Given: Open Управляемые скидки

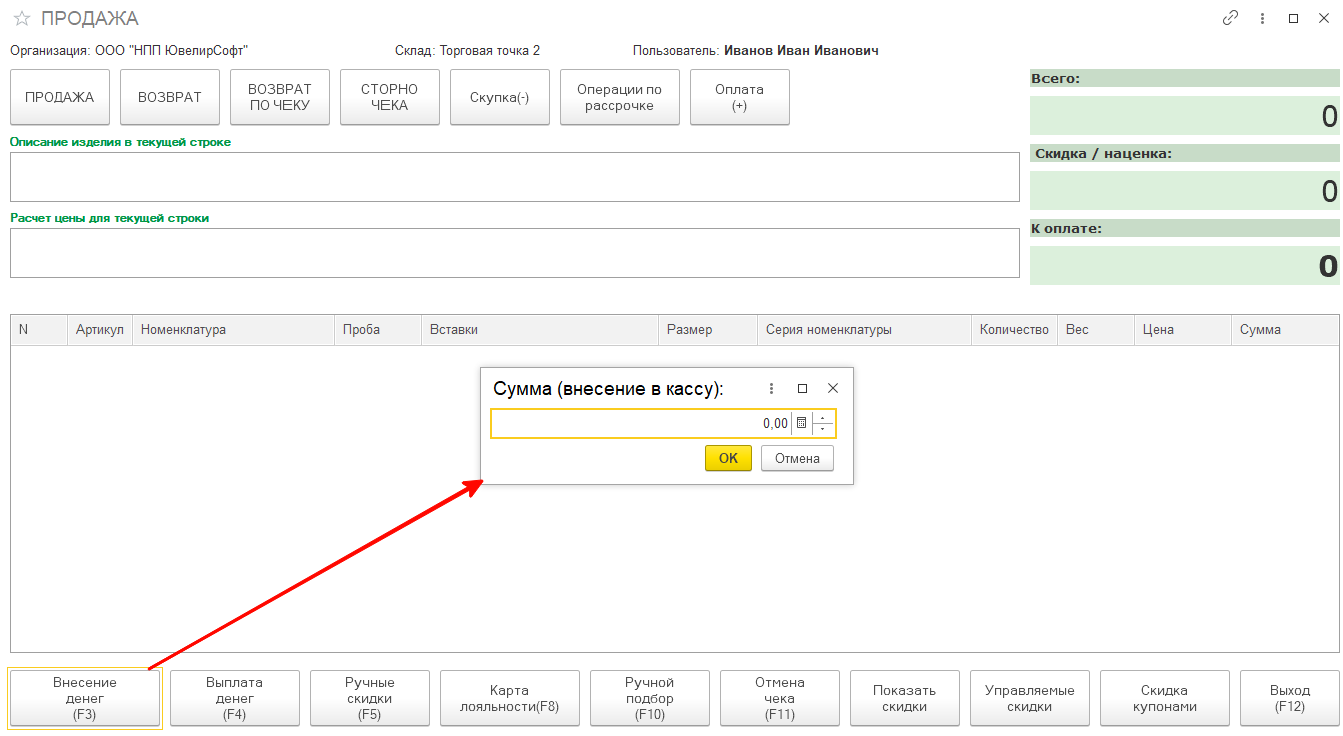Looking at the screenshot, I should [x=1029, y=698].
